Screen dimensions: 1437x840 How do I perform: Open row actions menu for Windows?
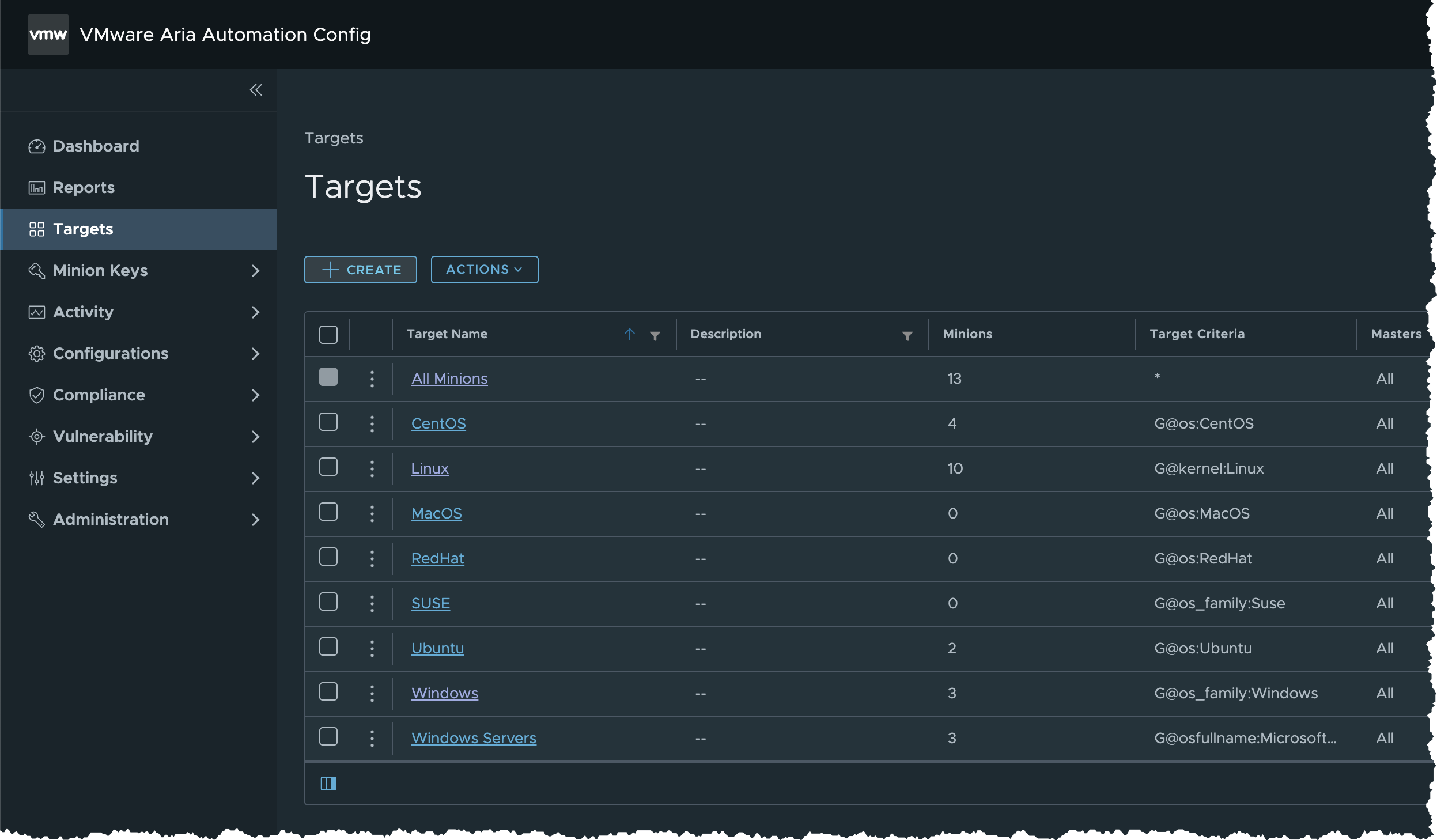(372, 694)
